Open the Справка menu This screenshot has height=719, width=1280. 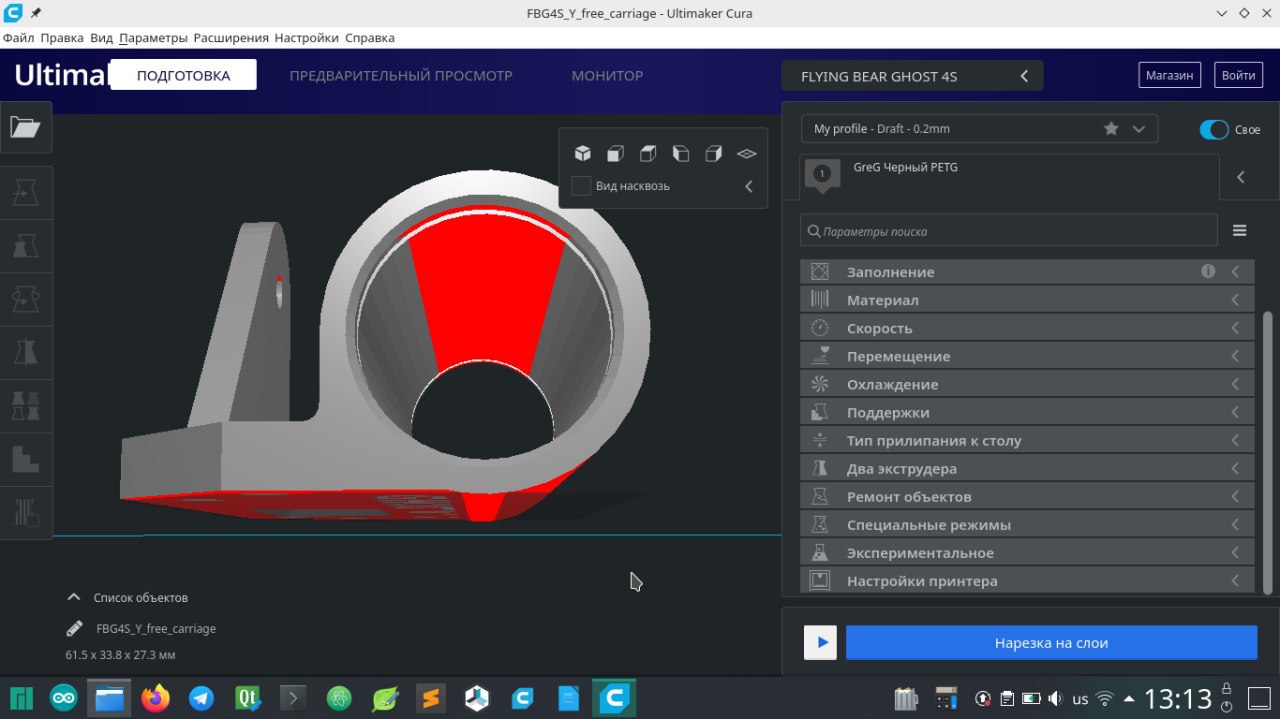pyautogui.click(x=370, y=38)
